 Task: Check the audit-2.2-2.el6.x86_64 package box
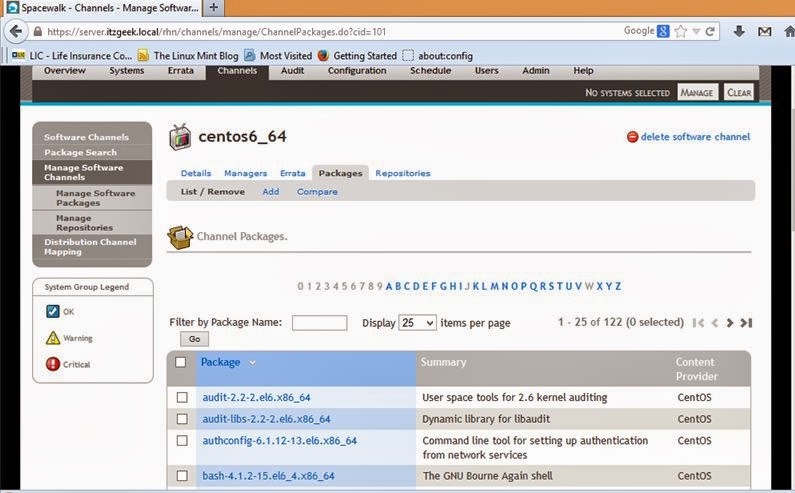182,397
